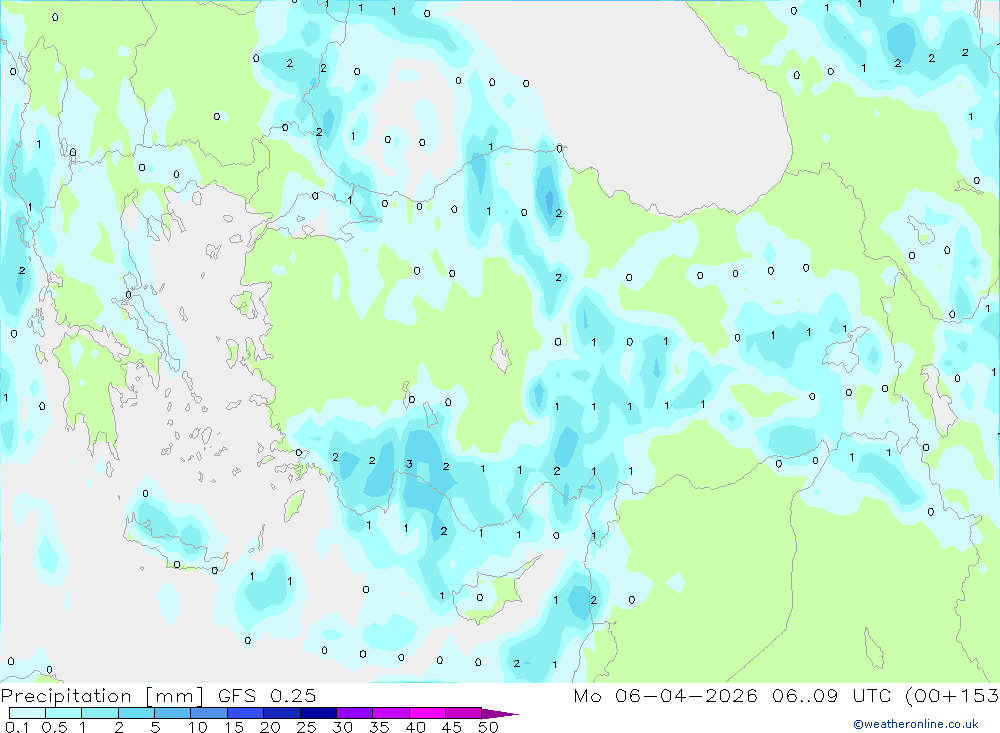
Task: Click the '20' legend scale label
Action: [x=270, y=727]
